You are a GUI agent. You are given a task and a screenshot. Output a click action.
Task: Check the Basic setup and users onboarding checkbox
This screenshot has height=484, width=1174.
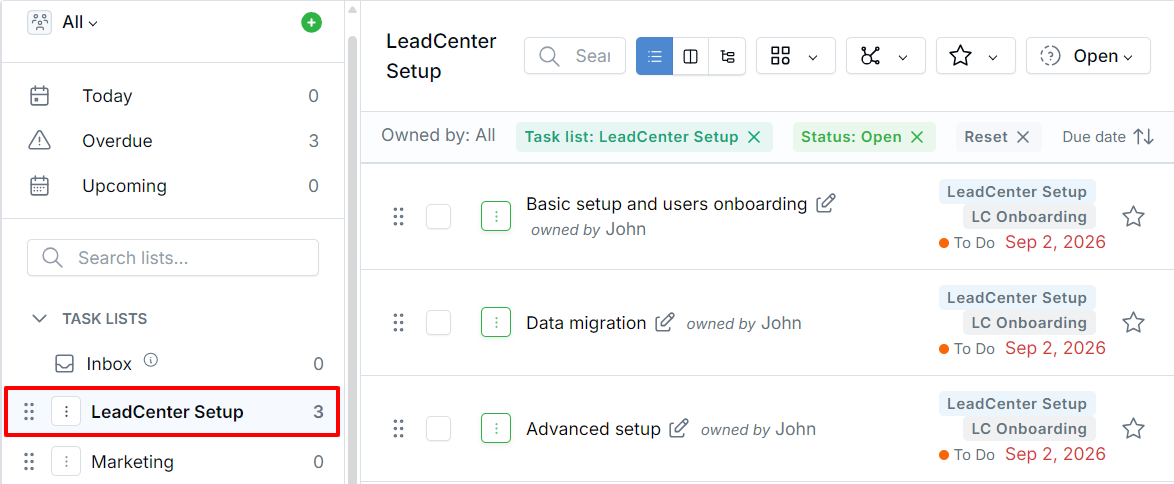point(439,217)
